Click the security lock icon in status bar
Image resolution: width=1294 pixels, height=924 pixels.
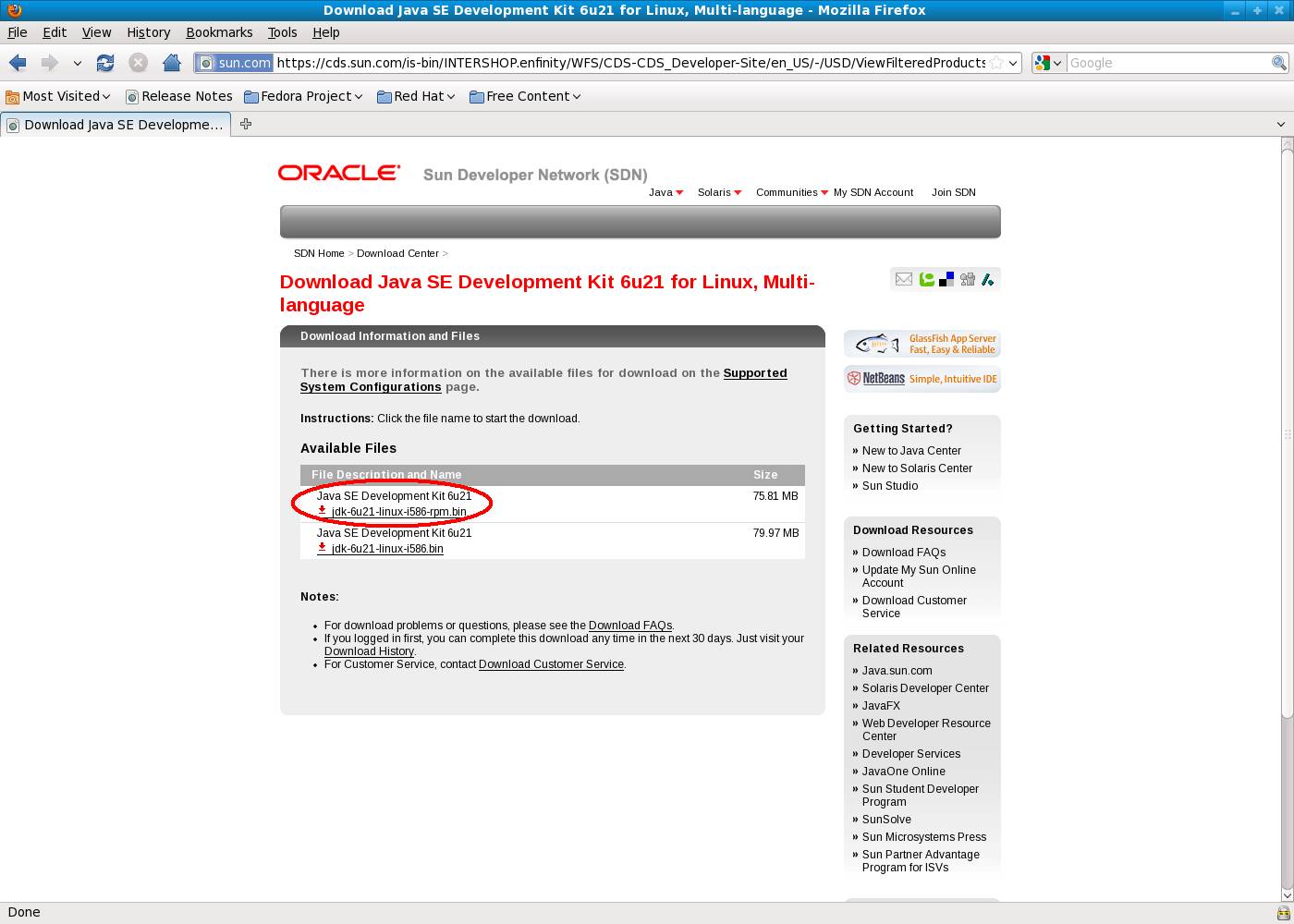pos(1283,913)
